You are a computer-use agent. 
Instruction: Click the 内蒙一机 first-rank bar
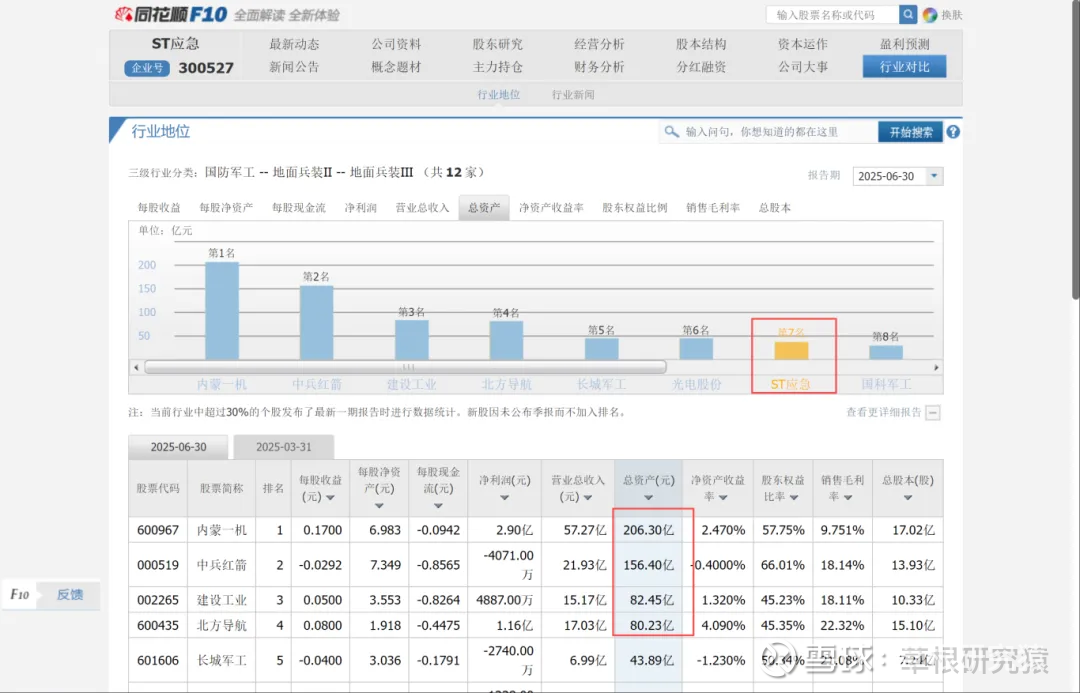point(222,311)
